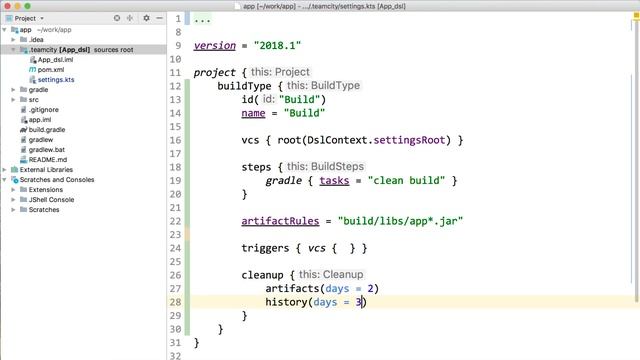Image resolution: width=640 pixels, height=360 pixels.
Task: Collapse the .teamcity folder
Action: [x=13, y=49]
